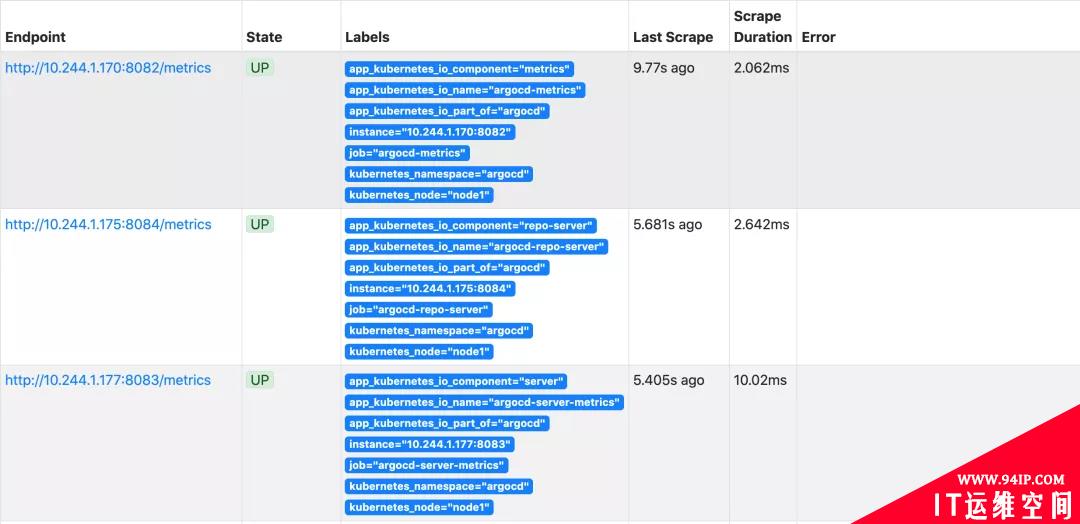Click last scrape value 9.77s ago

tap(664, 68)
